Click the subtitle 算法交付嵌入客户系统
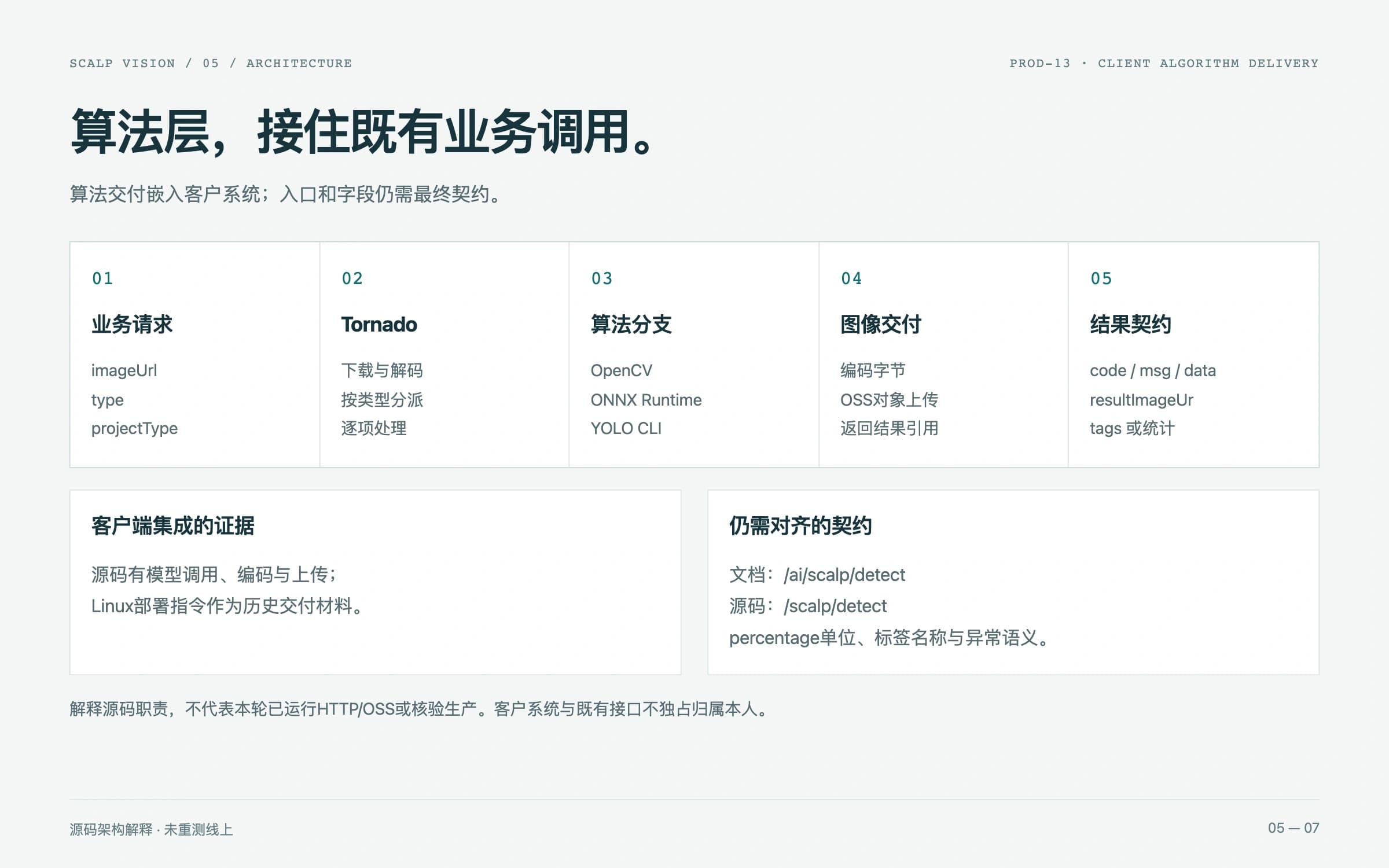Viewport: 1389px width, 868px height. (166, 194)
